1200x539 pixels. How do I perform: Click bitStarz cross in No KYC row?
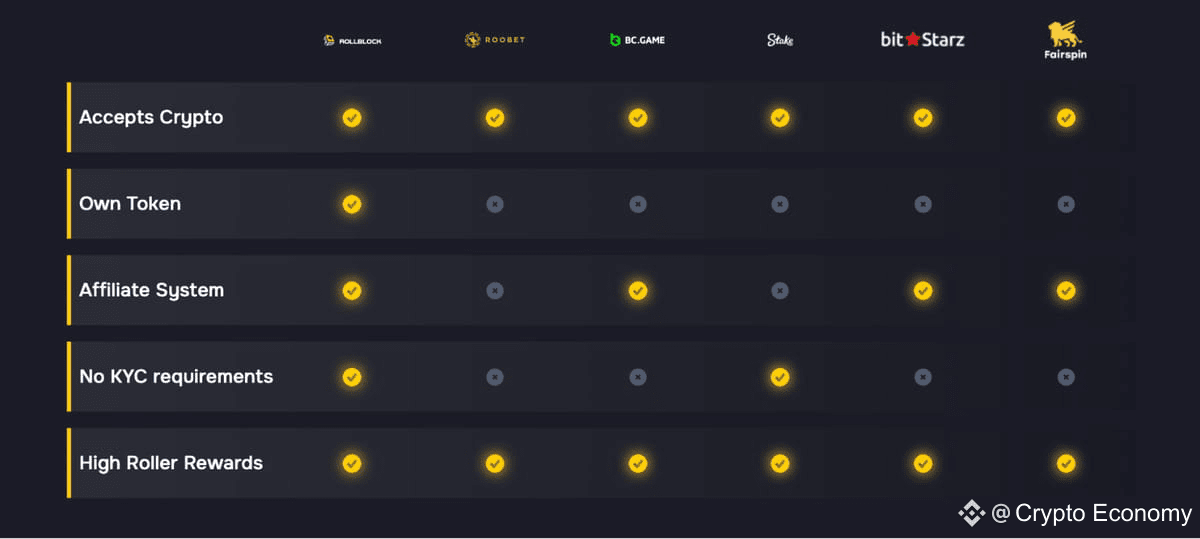click(x=923, y=377)
